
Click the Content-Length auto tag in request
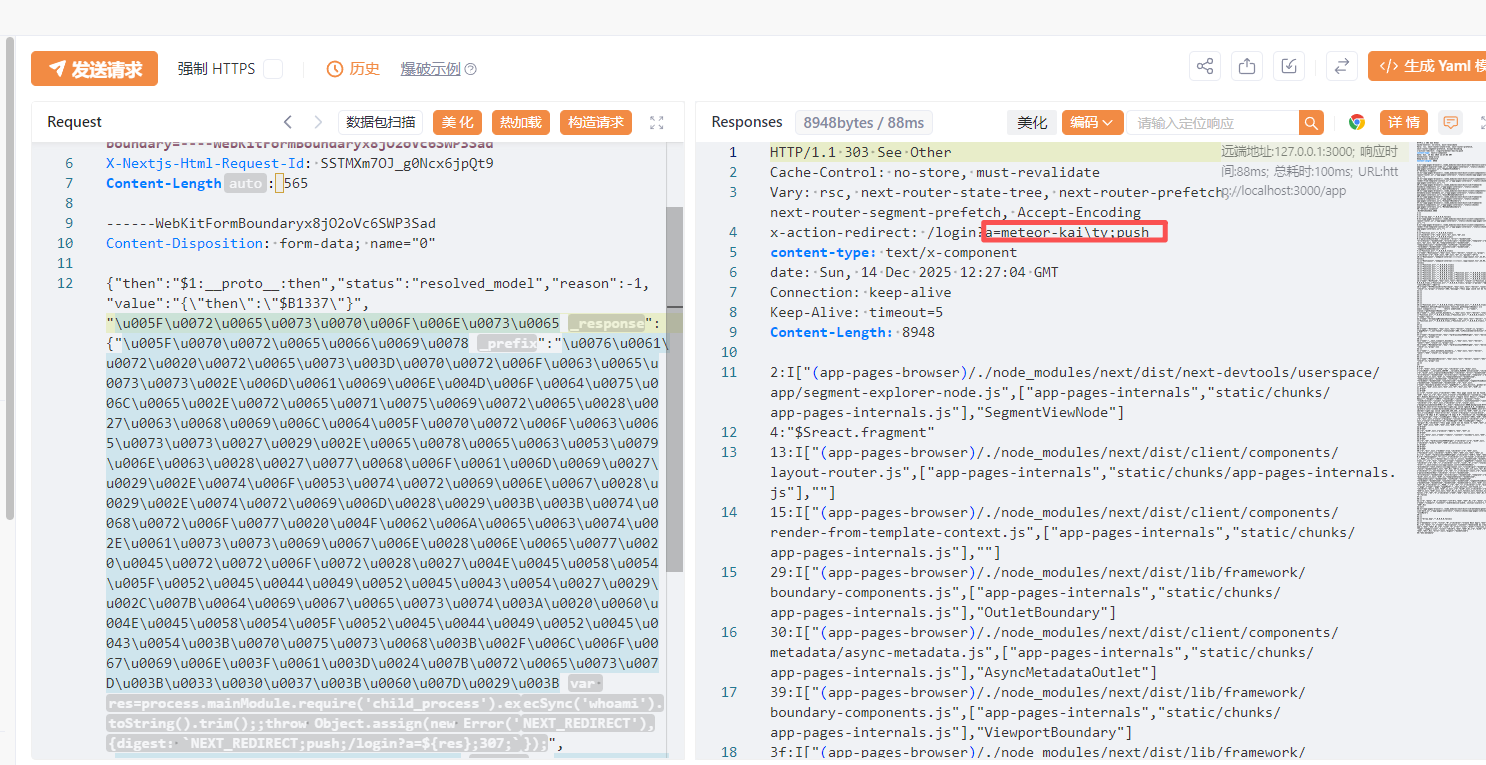(x=246, y=183)
